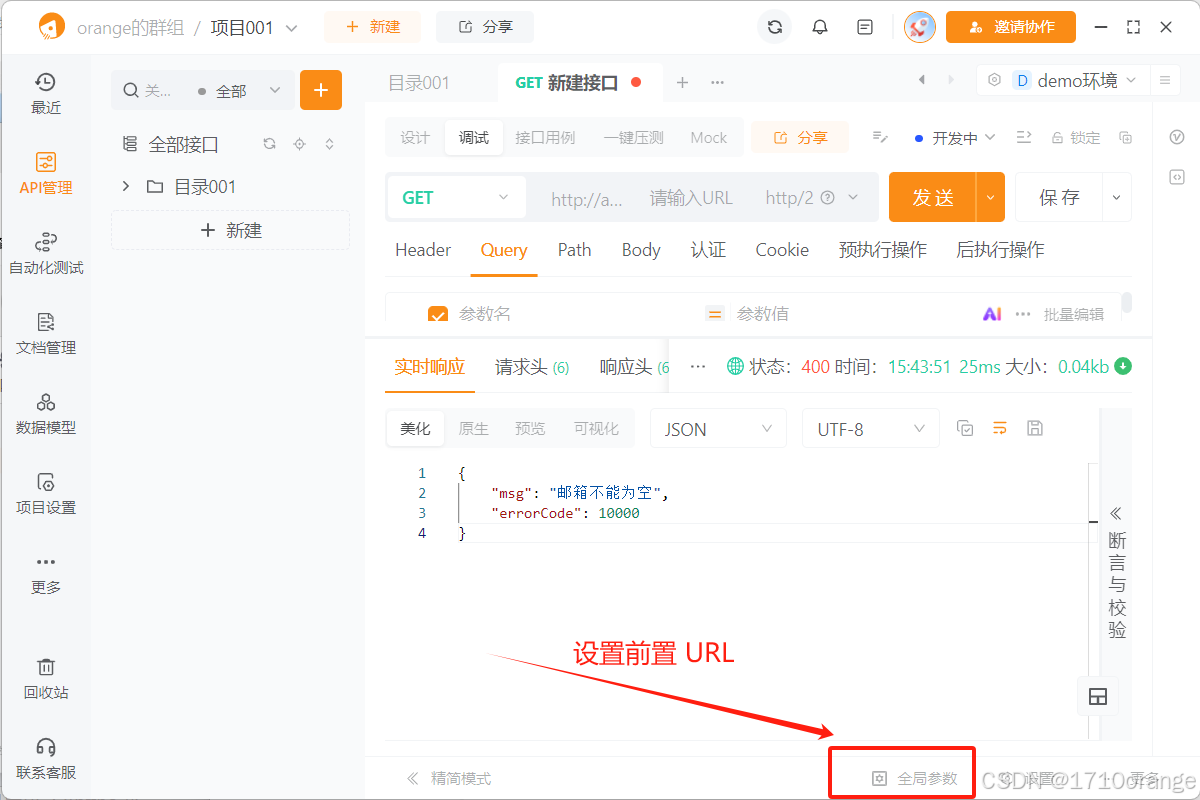Open 项目设置 in the sidebar
1200x800 pixels.
point(46,494)
